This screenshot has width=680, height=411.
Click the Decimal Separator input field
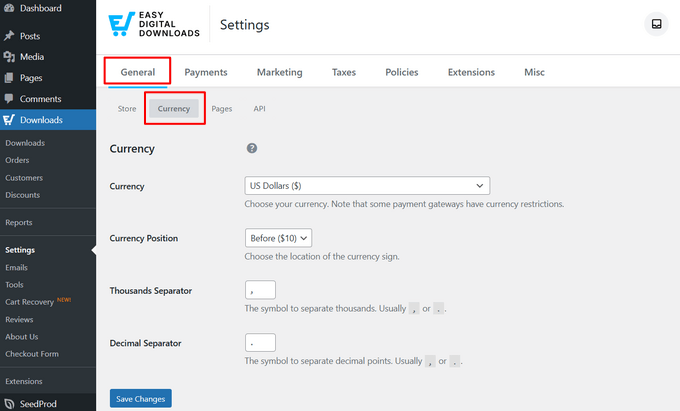tap(260, 343)
